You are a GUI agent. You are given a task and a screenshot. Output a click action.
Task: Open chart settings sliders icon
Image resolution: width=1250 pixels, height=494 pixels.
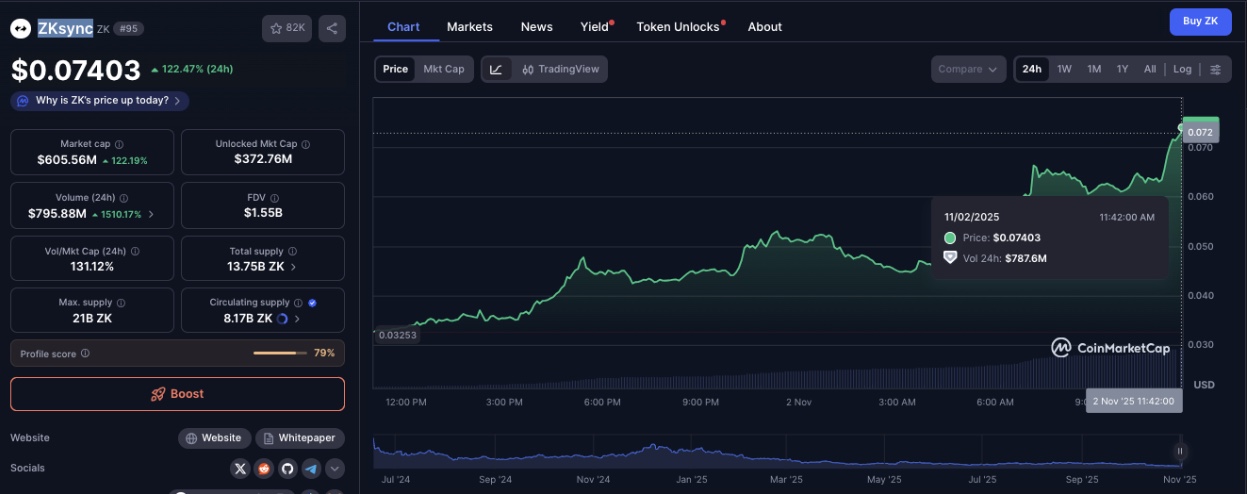click(1215, 69)
